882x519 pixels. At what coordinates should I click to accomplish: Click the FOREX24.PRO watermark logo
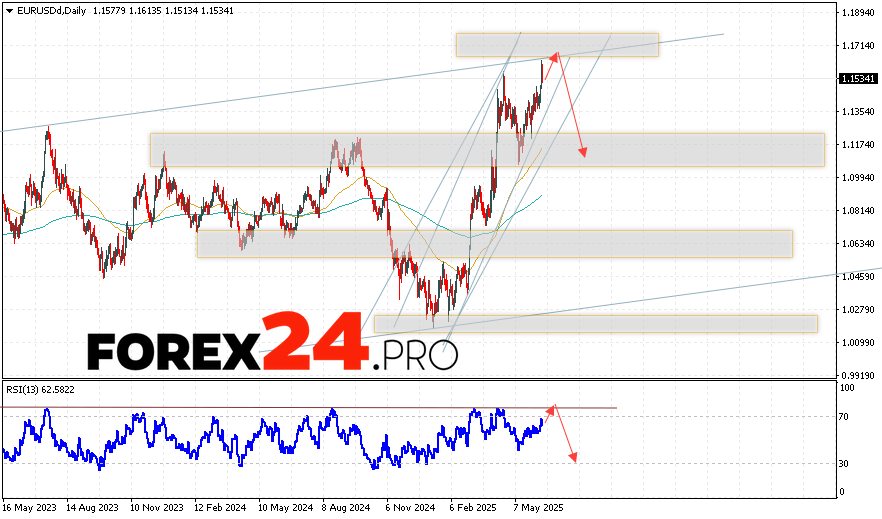point(272,347)
